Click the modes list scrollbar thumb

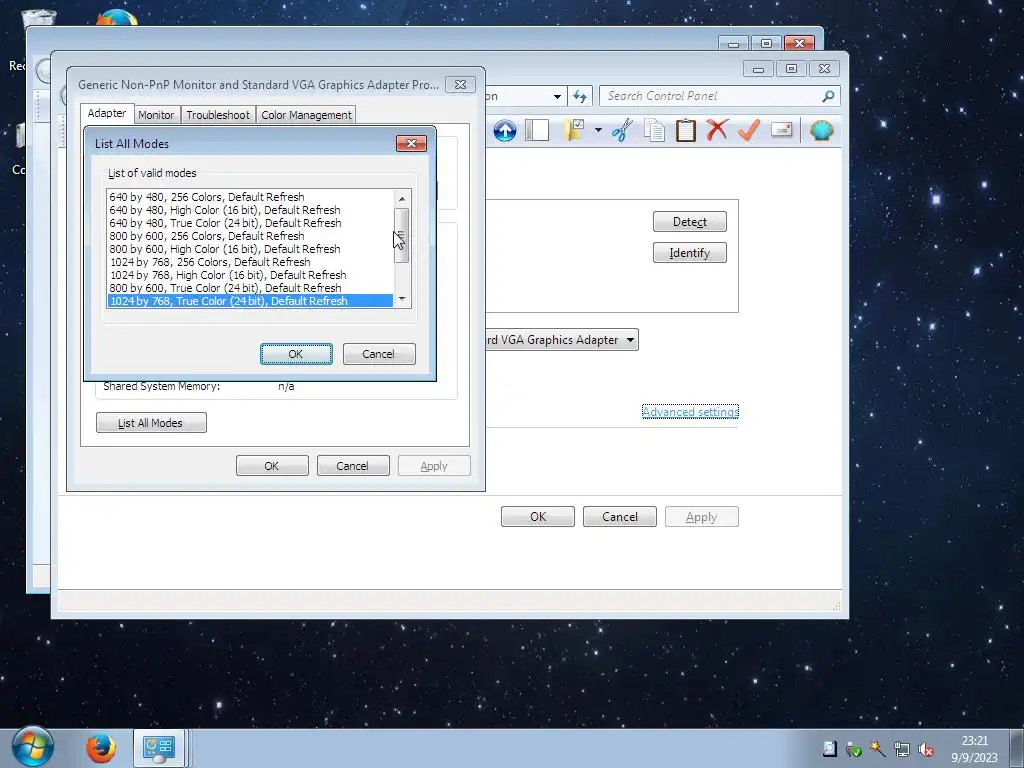point(402,235)
